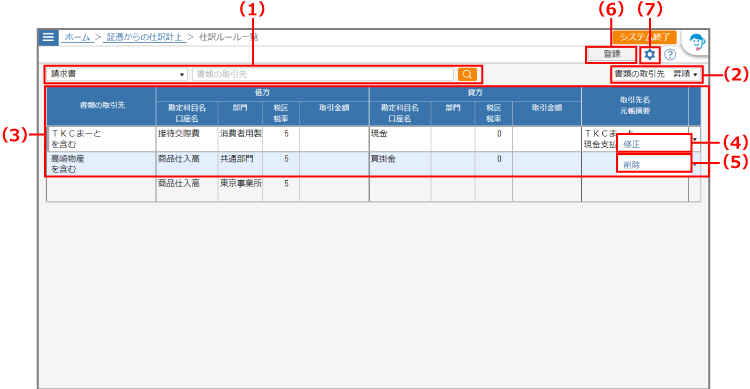Click the 消費者用製 department cell

click(x=240, y=139)
